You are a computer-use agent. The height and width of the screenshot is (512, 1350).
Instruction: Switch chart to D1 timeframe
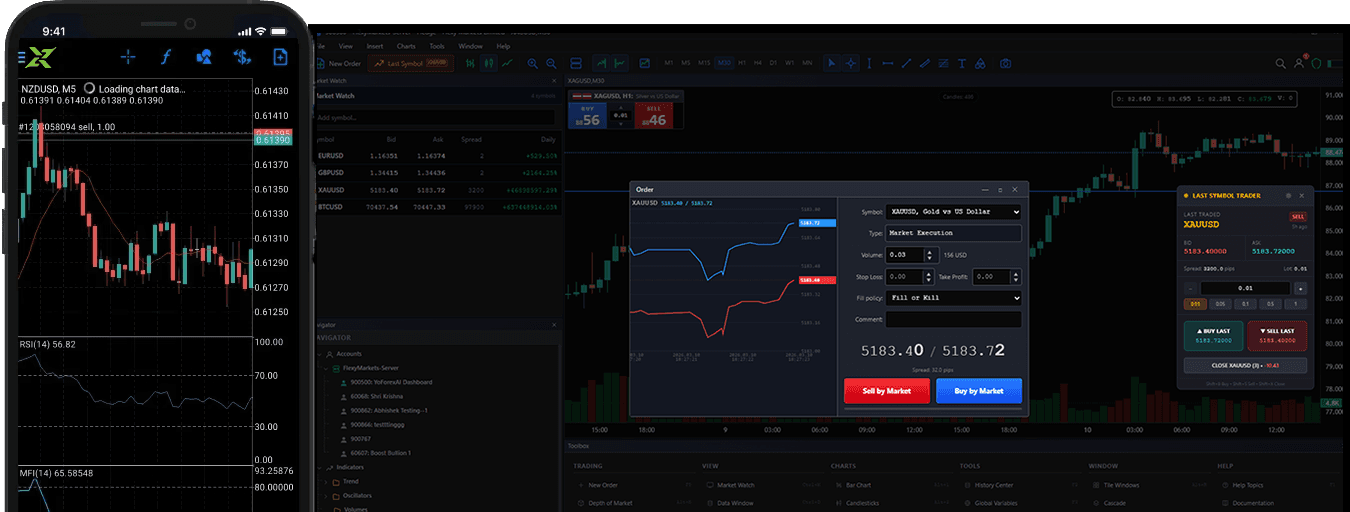tap(773, 63)
